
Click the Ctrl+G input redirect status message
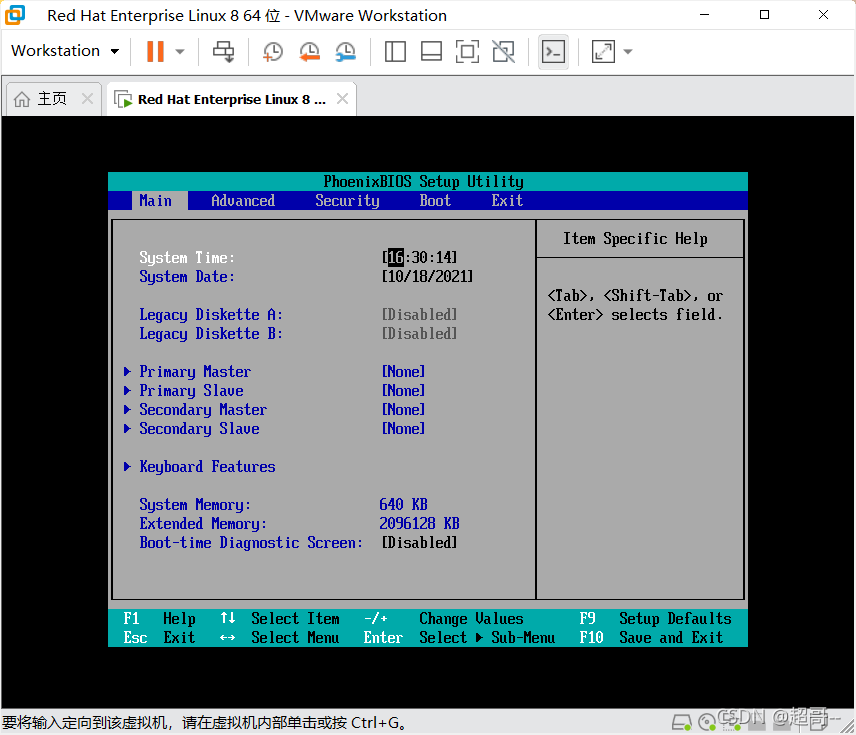[x=204, y=723]
